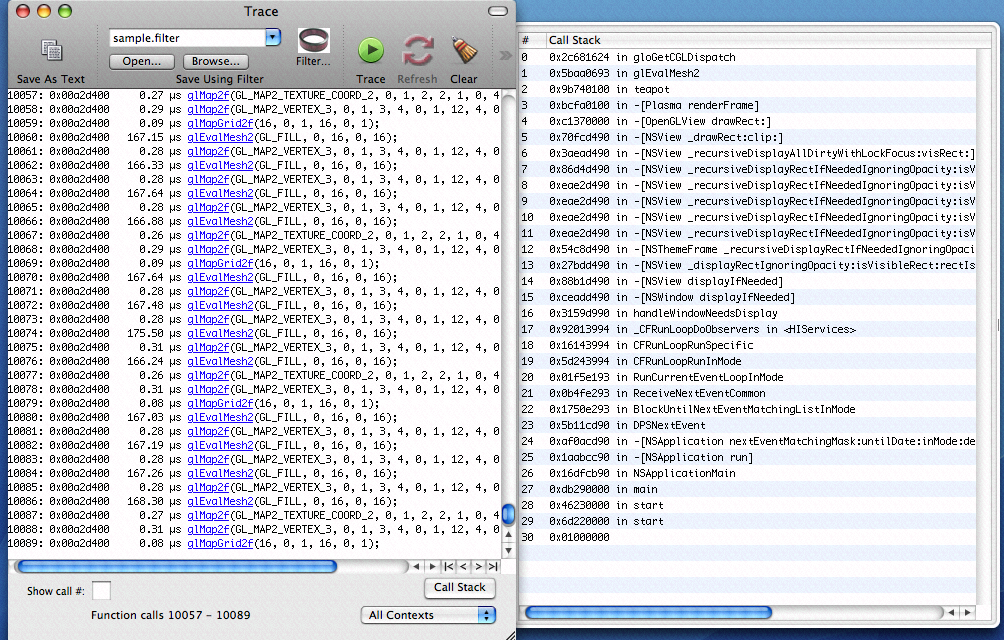1004x640 pixels.
Task: Click the Show call # input field
Action: pyautogui.click(x=102, y=591)
